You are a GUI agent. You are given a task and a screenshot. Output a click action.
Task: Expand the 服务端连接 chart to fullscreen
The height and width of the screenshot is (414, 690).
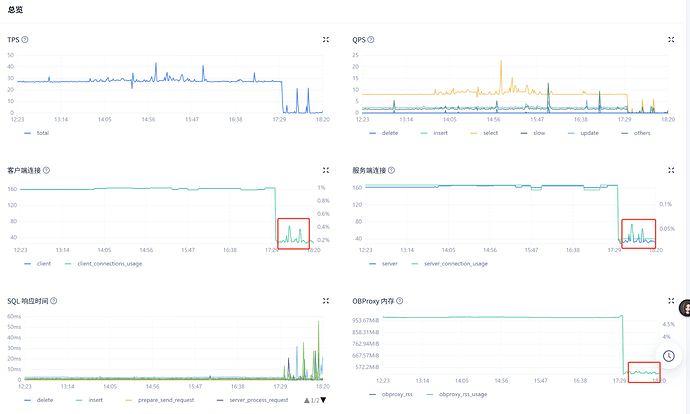[x=671, y=170]
